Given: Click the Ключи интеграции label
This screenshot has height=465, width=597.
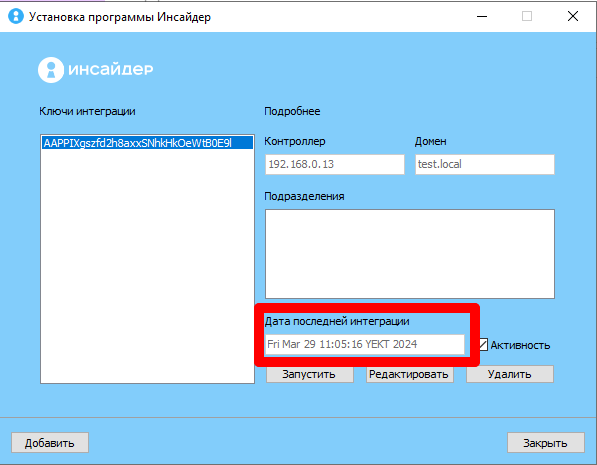Looking at the screenshot, I should (87, 111).
